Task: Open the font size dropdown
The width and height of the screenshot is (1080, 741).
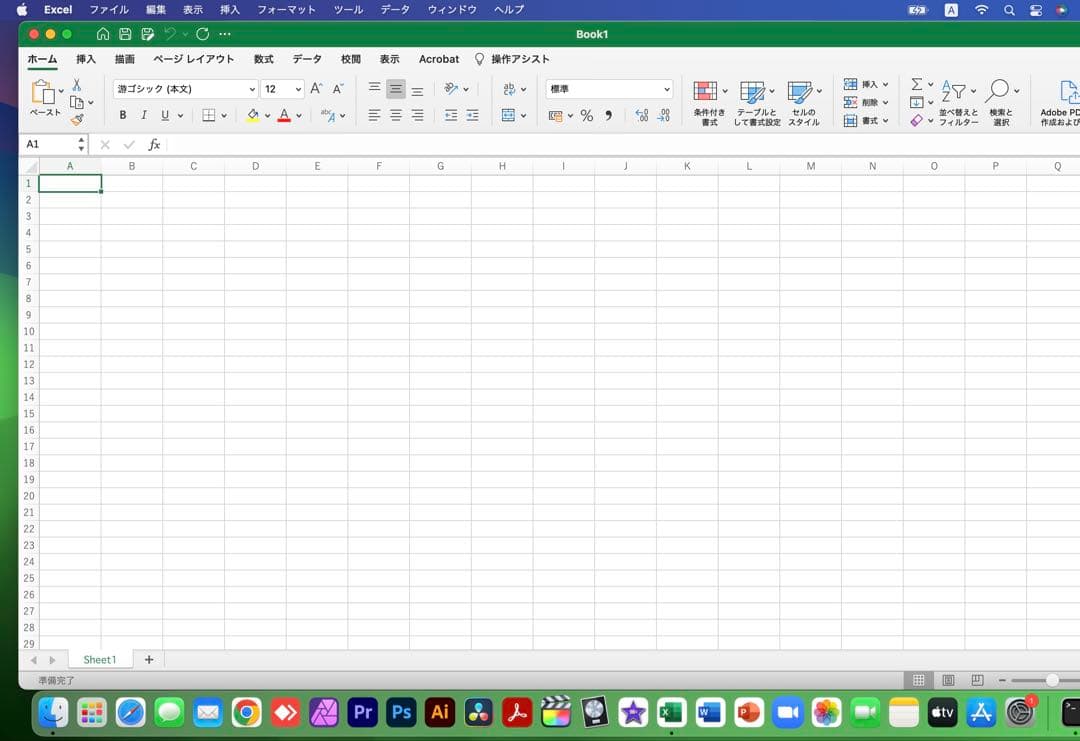Action: tap(280, 88)
